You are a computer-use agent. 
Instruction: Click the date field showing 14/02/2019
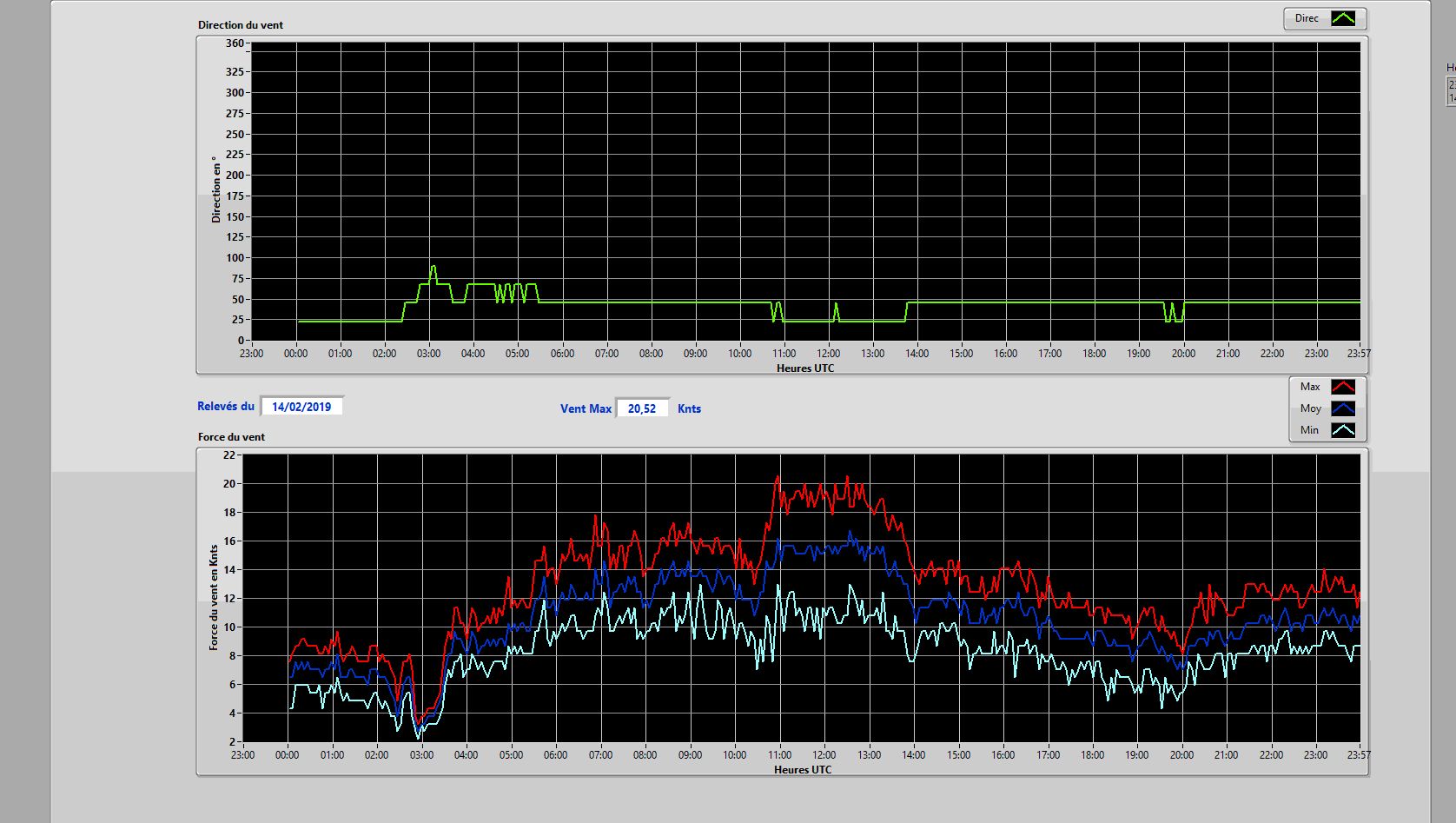tap(301, 407)
